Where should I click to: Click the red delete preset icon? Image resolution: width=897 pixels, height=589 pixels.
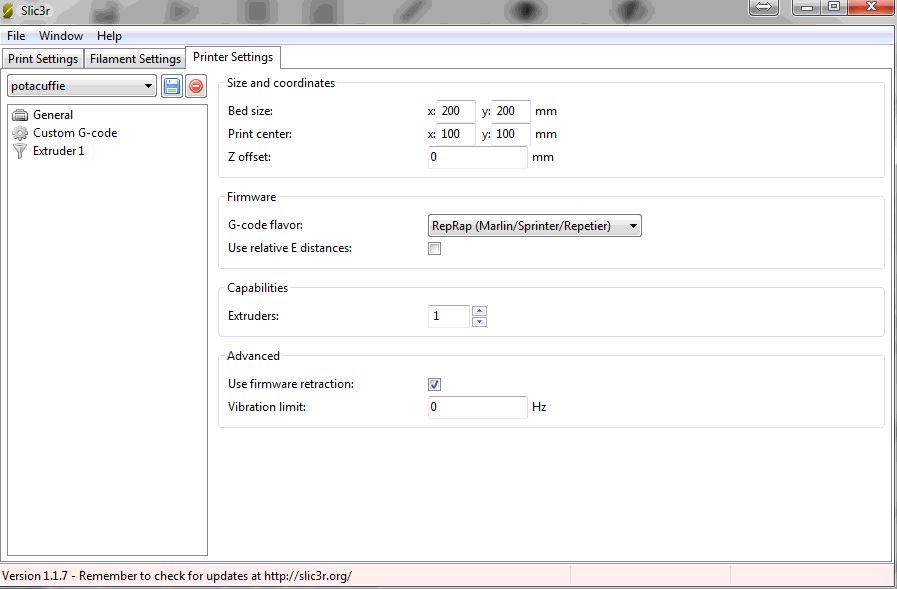(x=196, y=86)
